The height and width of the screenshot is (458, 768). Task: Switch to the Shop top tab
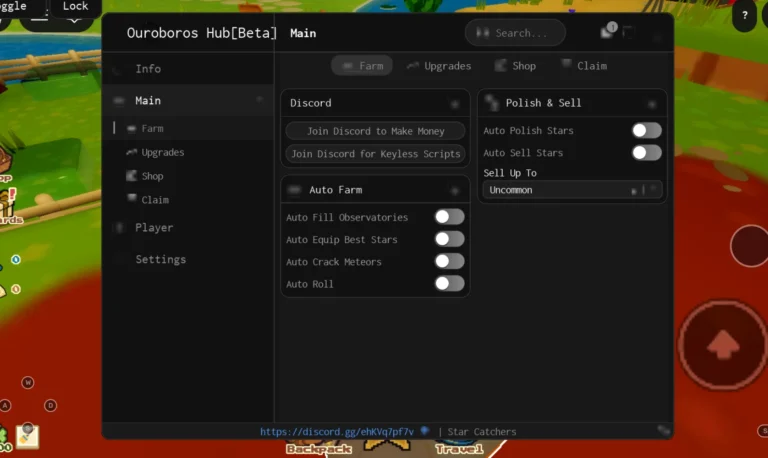515,66
